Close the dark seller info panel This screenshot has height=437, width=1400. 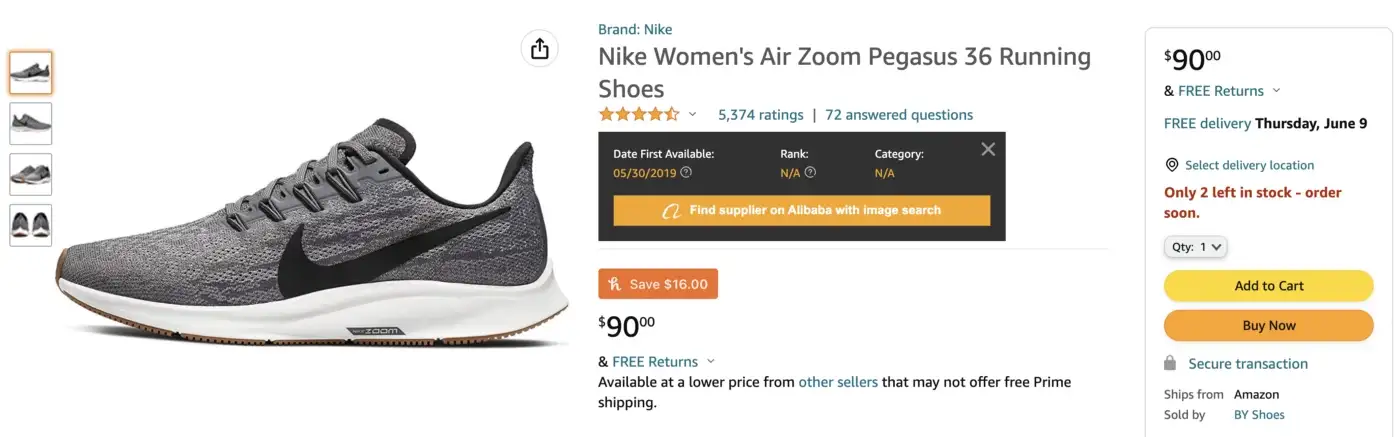click(x=988, y=150)
